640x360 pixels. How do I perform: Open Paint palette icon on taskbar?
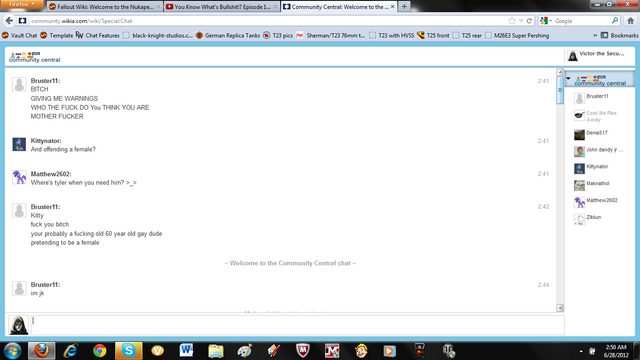point(244,351)
